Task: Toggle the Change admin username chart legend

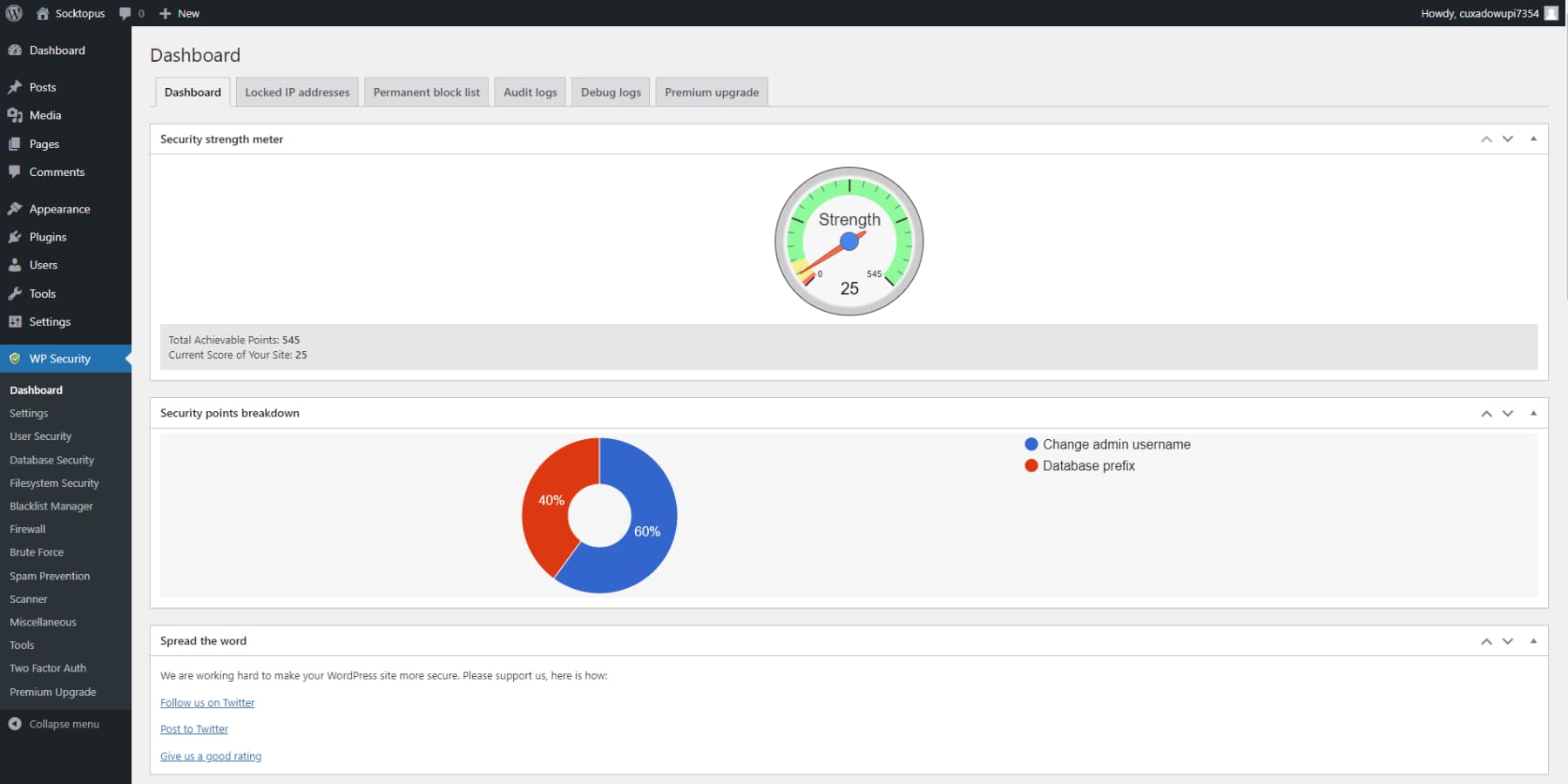Action: click(1106, 444)
